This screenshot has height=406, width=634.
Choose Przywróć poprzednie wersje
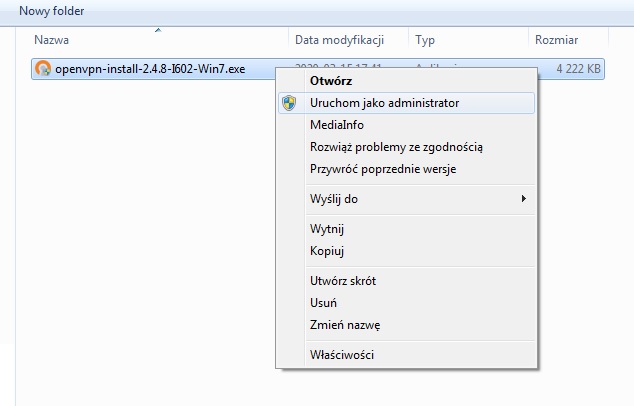click(x=383, y=169)
